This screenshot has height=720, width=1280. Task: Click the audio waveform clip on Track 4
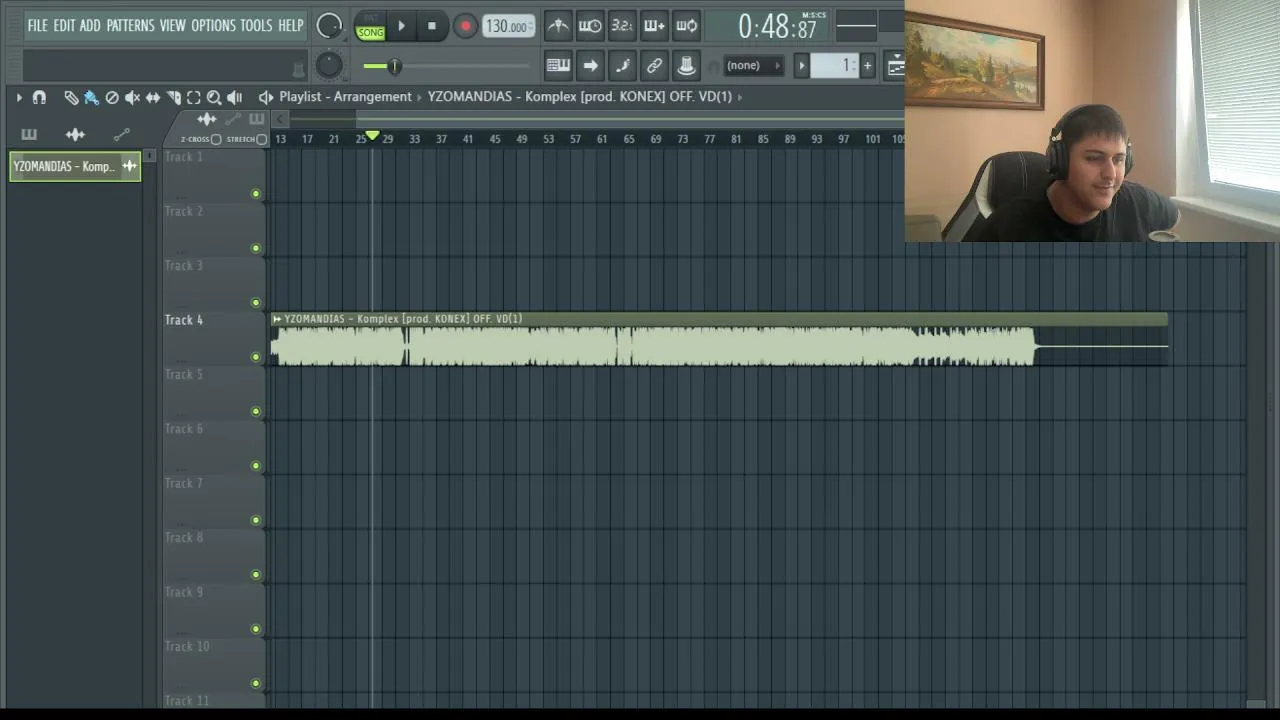pos(719,339)
